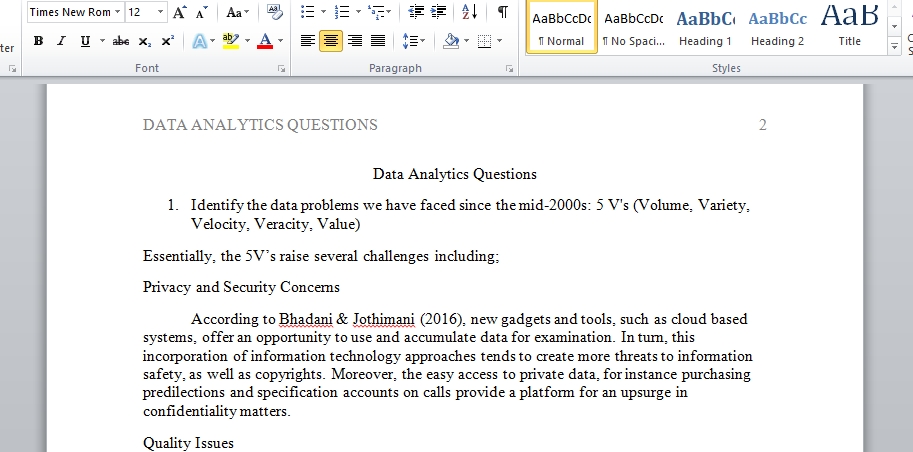Click the Grow Font icon
This screenshot has height=452, width=913.
click(x=180, y=12)
